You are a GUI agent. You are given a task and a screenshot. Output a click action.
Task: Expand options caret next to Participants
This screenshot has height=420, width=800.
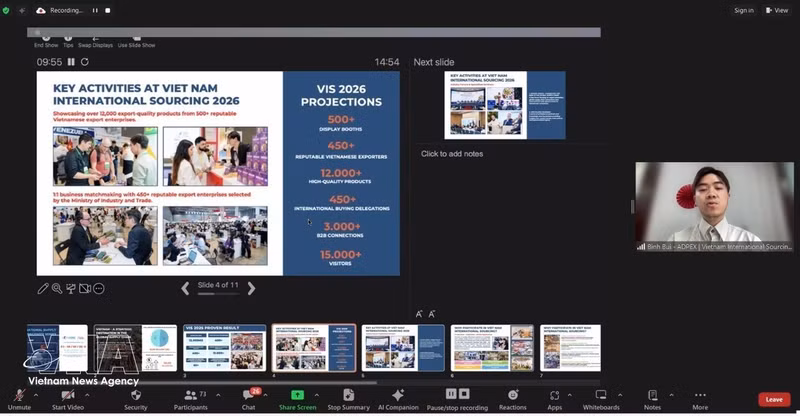(x=218, y=395)
